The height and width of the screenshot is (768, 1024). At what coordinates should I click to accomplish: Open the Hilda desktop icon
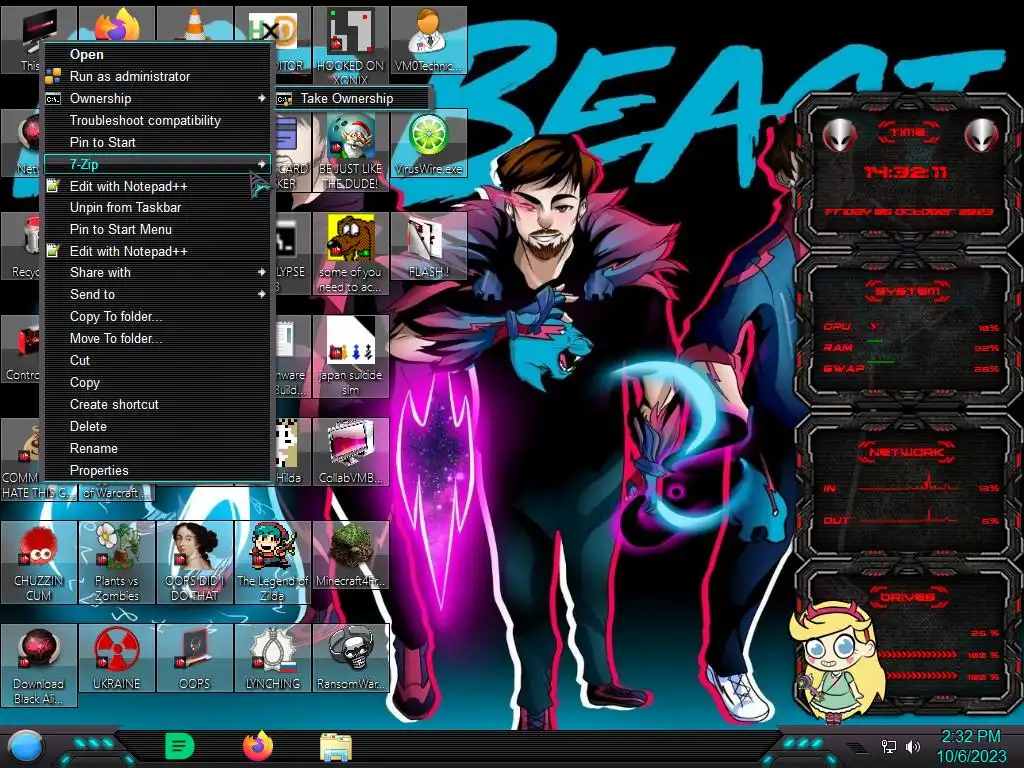click(x=287, y=452)
